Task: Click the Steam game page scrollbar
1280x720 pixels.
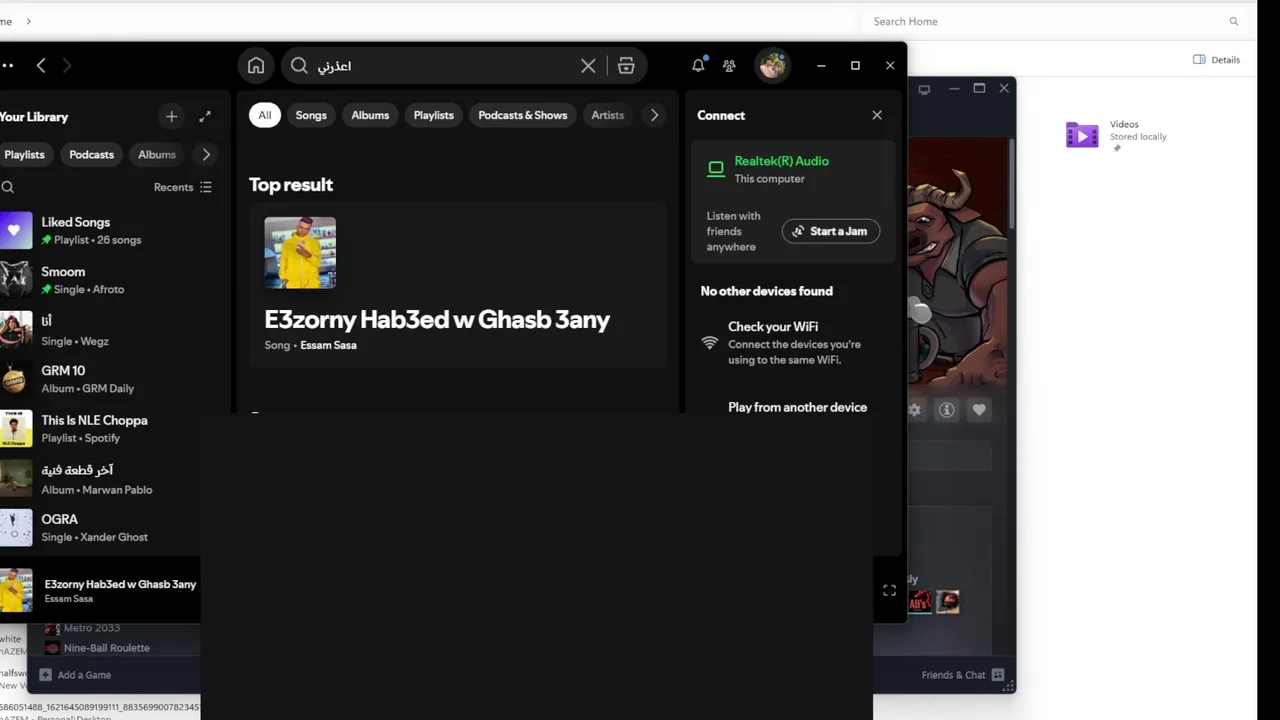Action: pyautogui.click(x=1011, y=182)
